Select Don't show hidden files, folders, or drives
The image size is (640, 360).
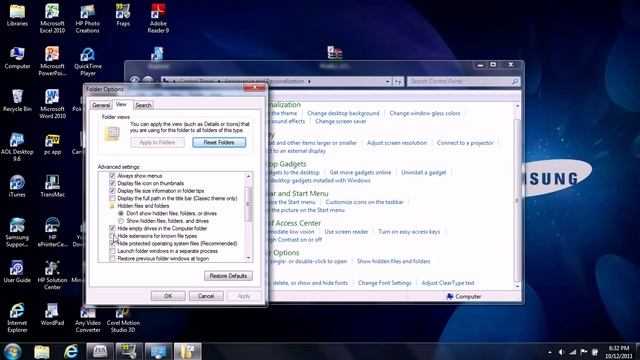[x=121, y=213]
